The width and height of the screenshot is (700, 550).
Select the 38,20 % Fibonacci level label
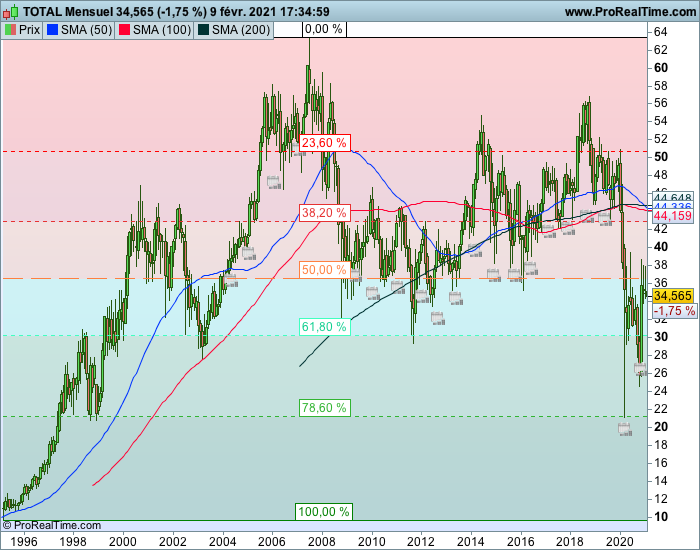point(324,212)
